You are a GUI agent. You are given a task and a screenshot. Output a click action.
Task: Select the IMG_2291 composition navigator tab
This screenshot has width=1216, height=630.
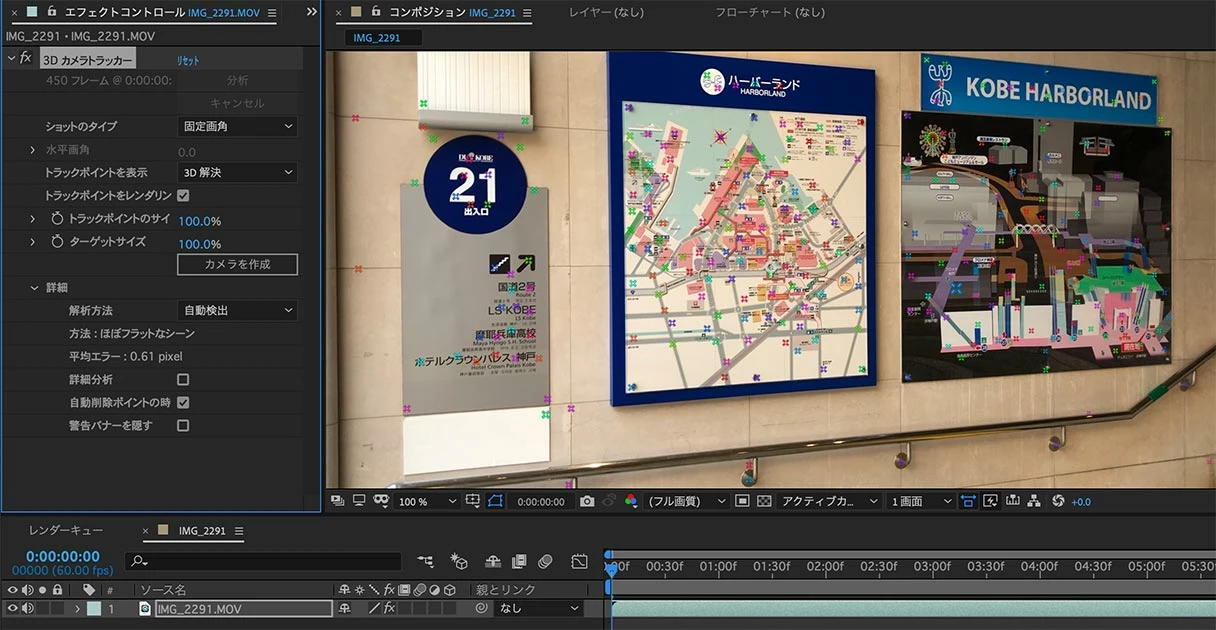tap(384, 37)
